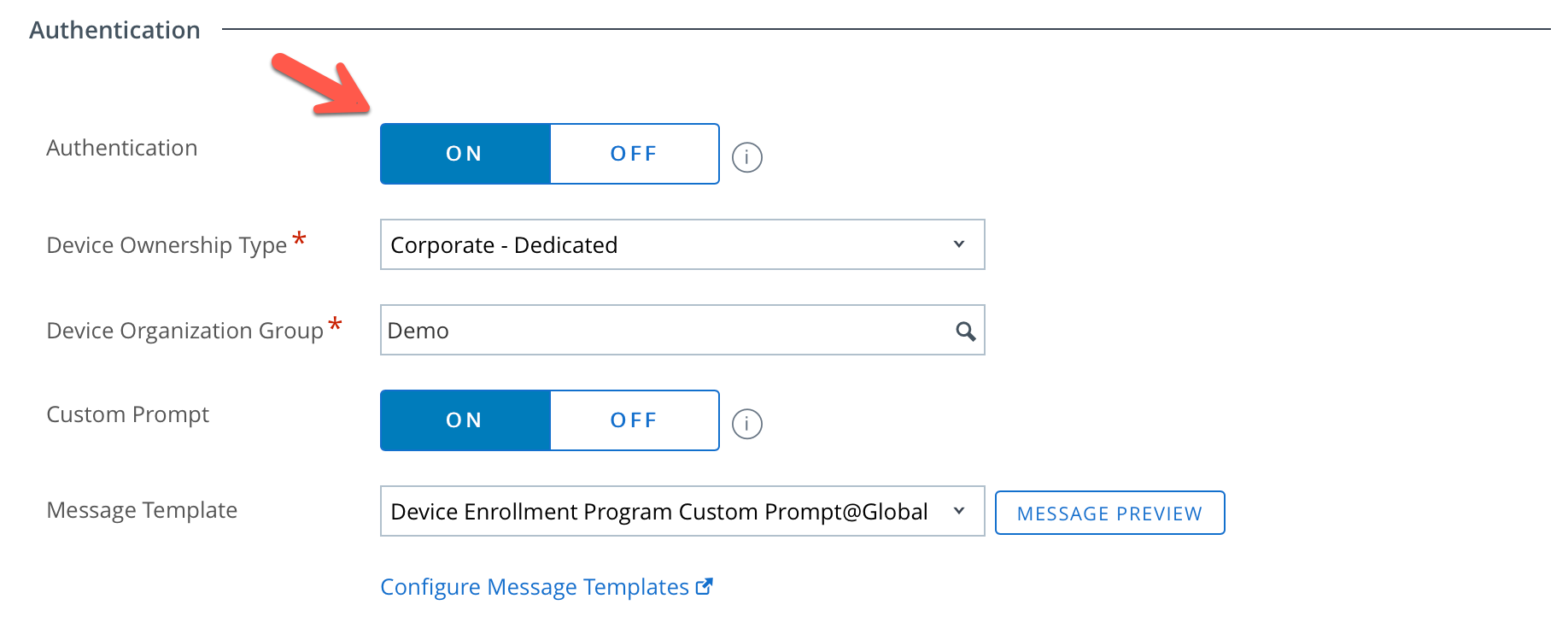Click the Custom Prompt info icon
The width and height of the screenshot is (1568, 634).
pos(746,424)
